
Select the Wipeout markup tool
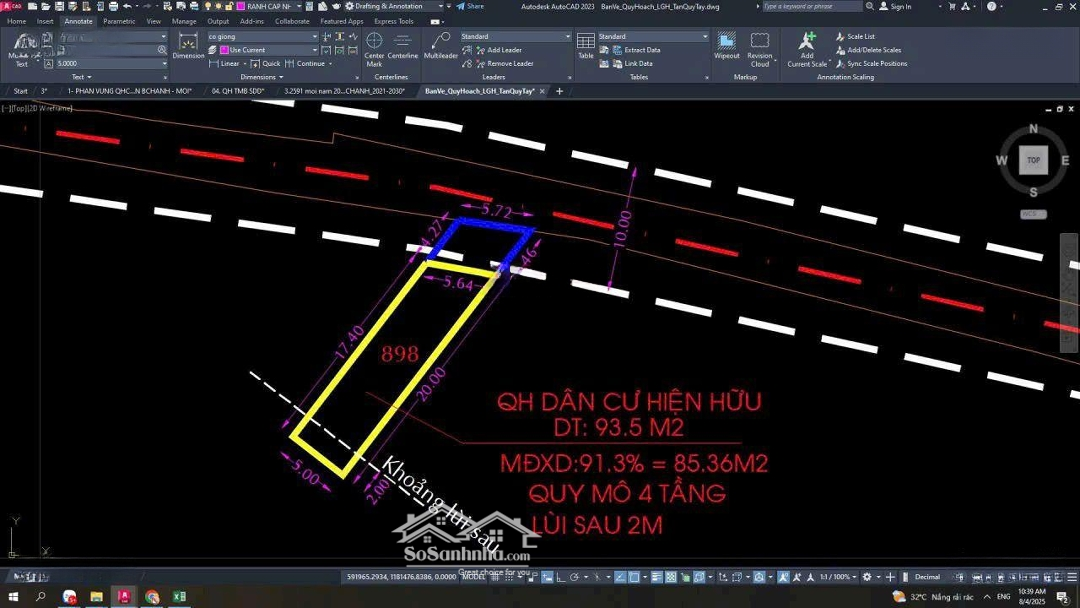click(727, 46)
